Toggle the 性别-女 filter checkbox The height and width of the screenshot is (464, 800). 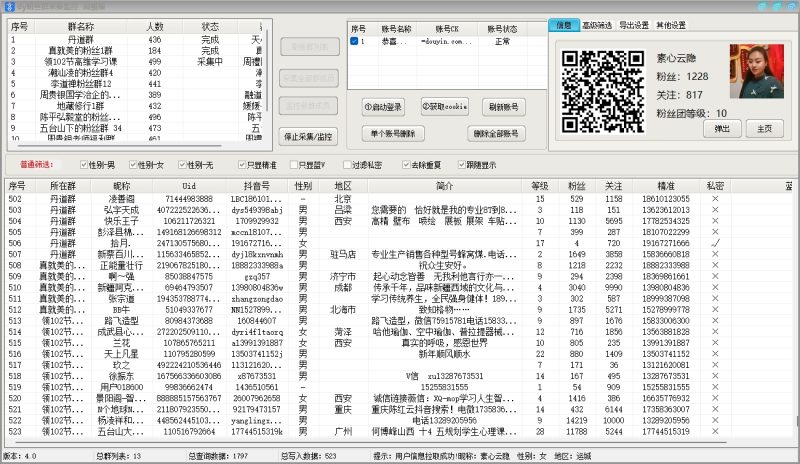pos(133,164)
